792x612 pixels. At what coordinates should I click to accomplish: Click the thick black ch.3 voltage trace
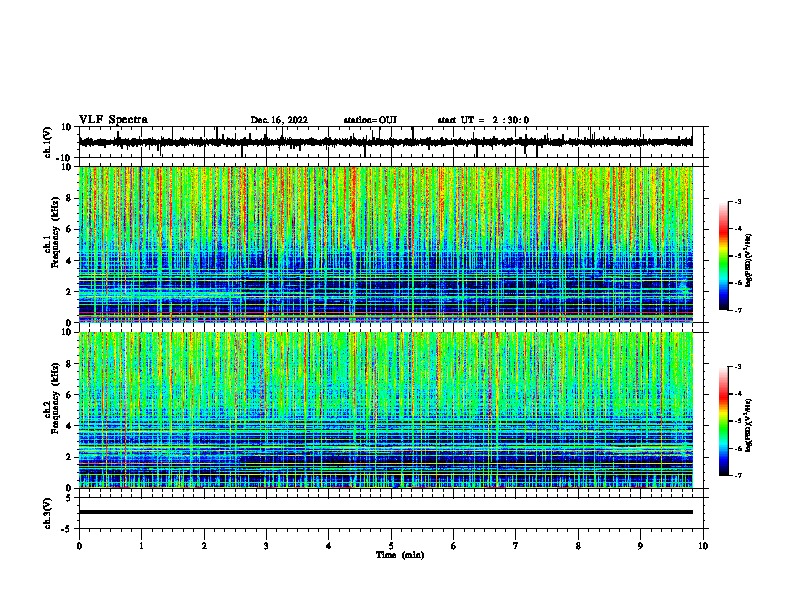click(x=386, y=512)
